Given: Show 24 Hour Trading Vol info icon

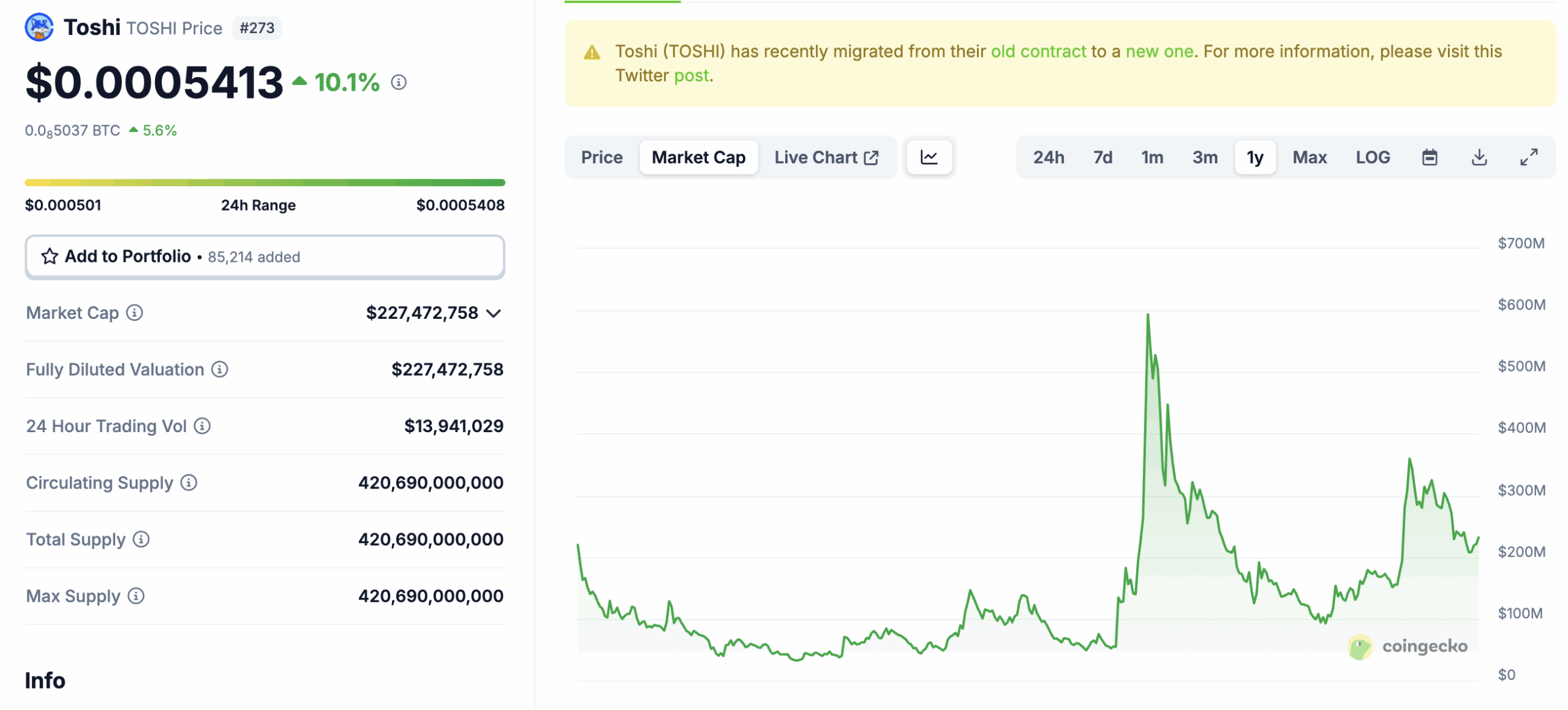Looking at the screenshot, I should click(202, 426).
